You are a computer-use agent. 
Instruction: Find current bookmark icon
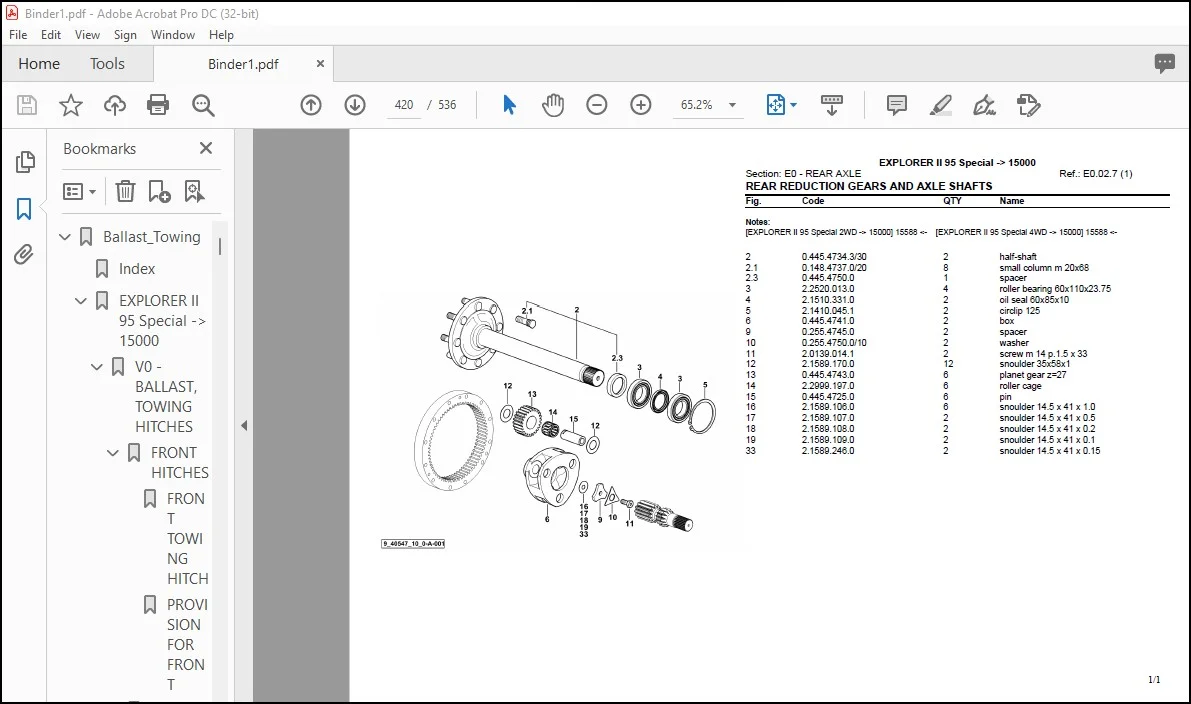pos(194,191)
